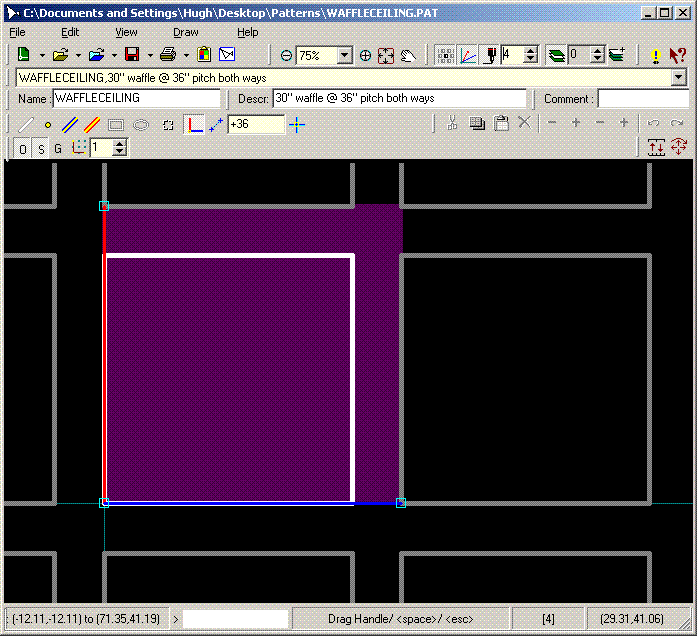The image size is (697, 636).
Task: Click the blue-framed envelope icon
Action: pyautogui.click(x=227, y=55)
